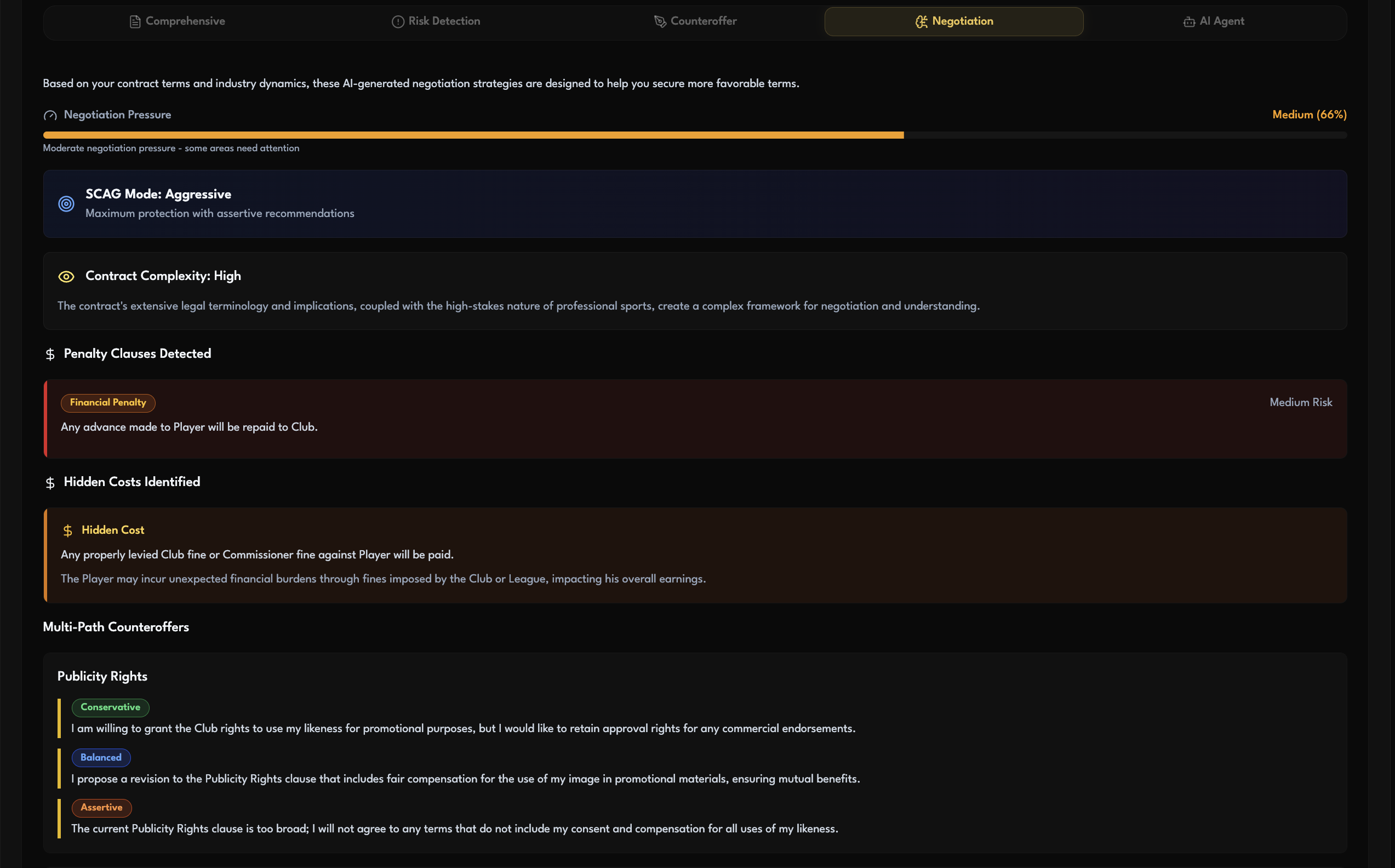Select the Conservative counteroffer tag
Screen dimensions: 1395x868
(x=110, y=707)
